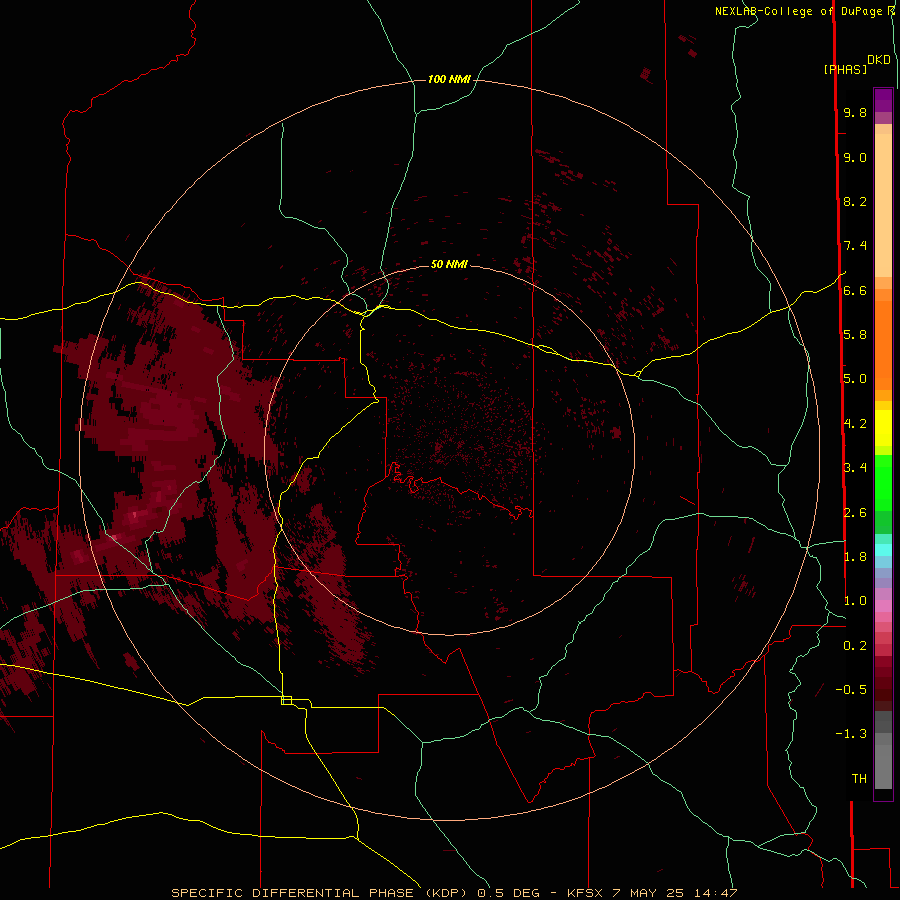Image resolution: width=900 pixels, height=900 pixels.
Task: Click the 4.2 value on the scale
Action: pos(855,424)
